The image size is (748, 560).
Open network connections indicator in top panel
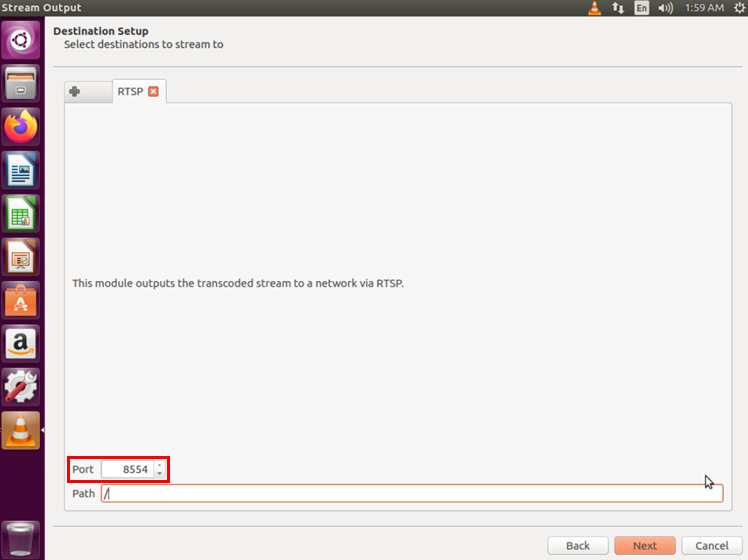618,8
